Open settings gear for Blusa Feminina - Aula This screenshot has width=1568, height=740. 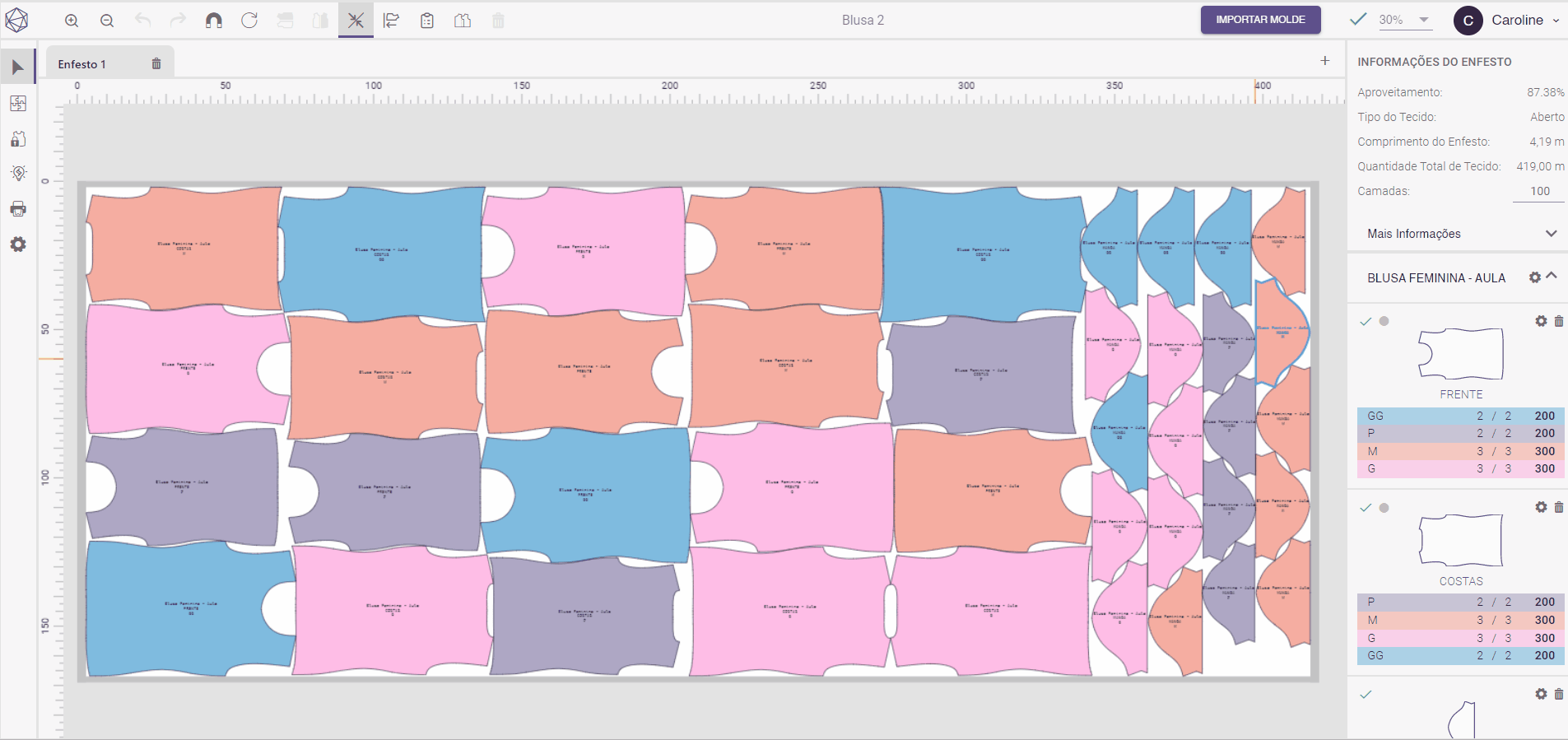pos(1535,277)
